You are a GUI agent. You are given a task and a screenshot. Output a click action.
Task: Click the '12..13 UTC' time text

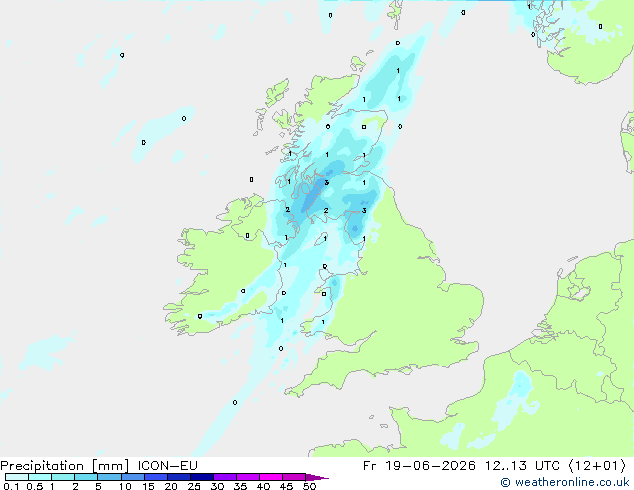[x=522, y=466]
